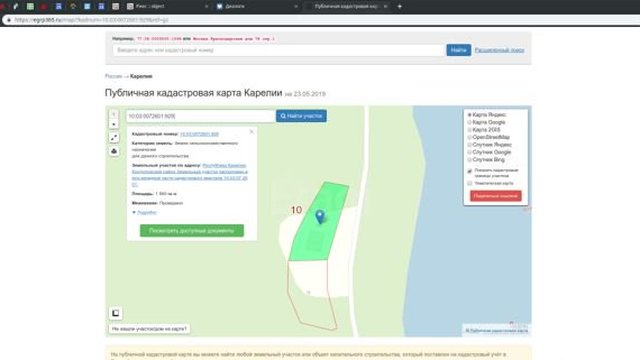Image resolution: width=640 pixels, height=360 pixels.
Task: Click the Найти участок button
Action: point(301,116)
